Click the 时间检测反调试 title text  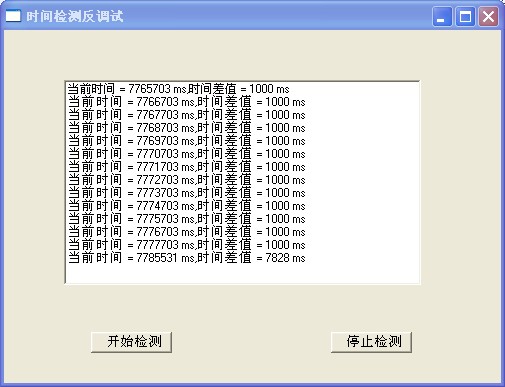tap(75, 16)
